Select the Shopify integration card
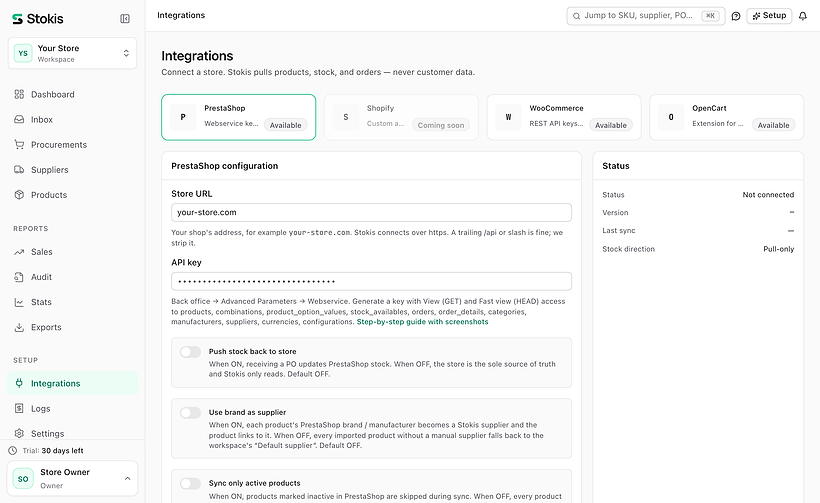 [401, 117]
